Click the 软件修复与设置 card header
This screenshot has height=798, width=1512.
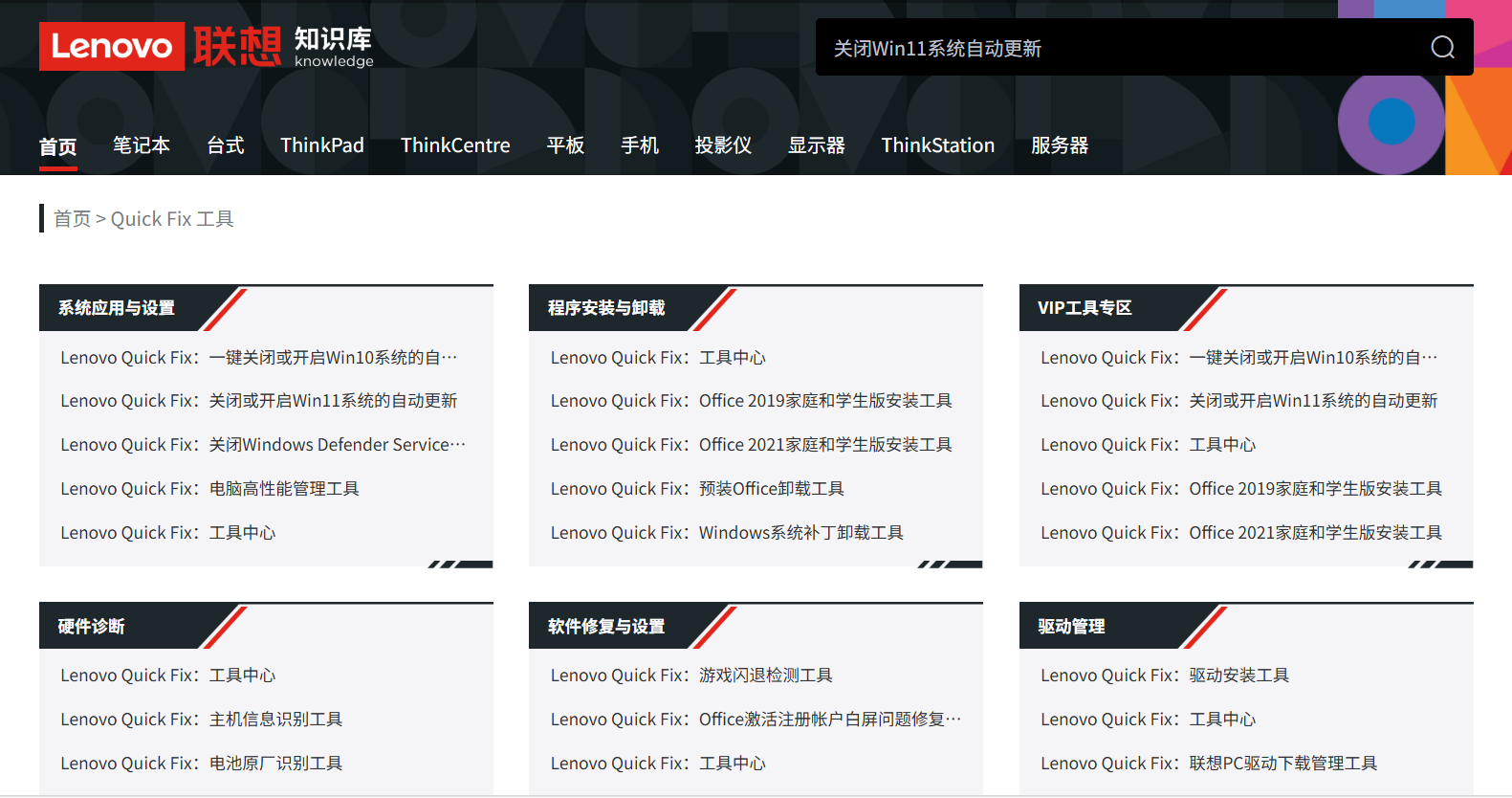coord(606,627)
